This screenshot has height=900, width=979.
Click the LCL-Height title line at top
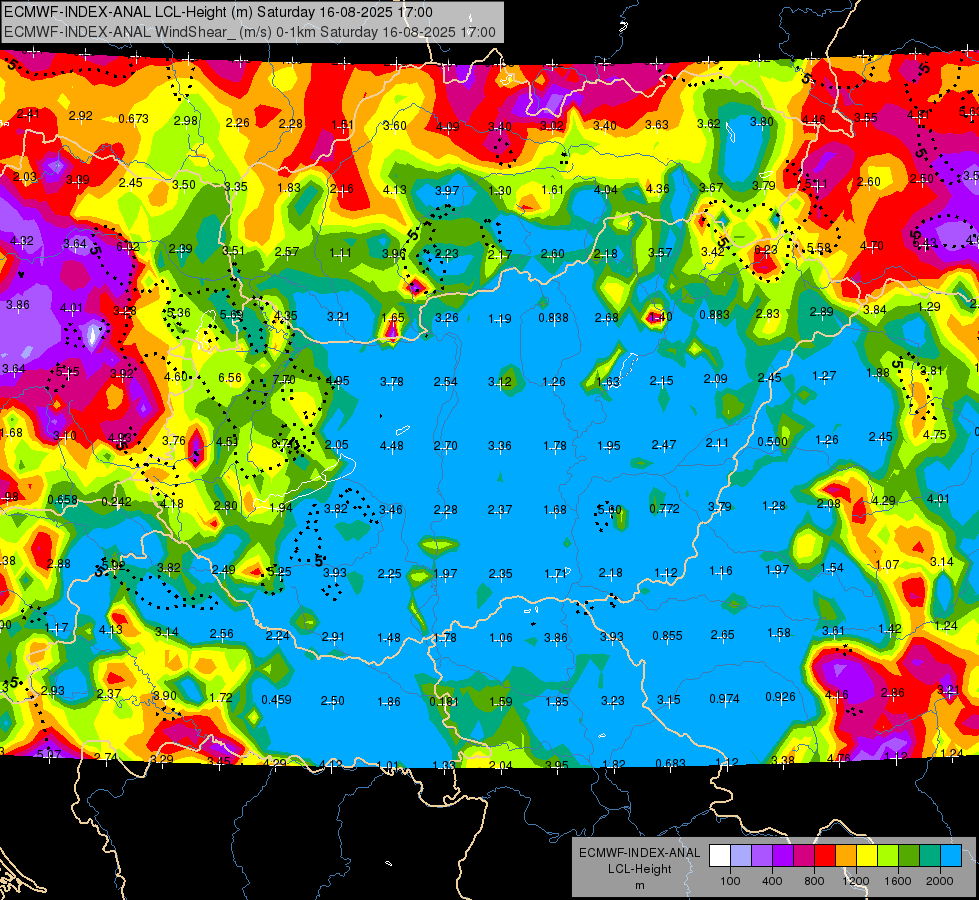(x=218, y=12)
